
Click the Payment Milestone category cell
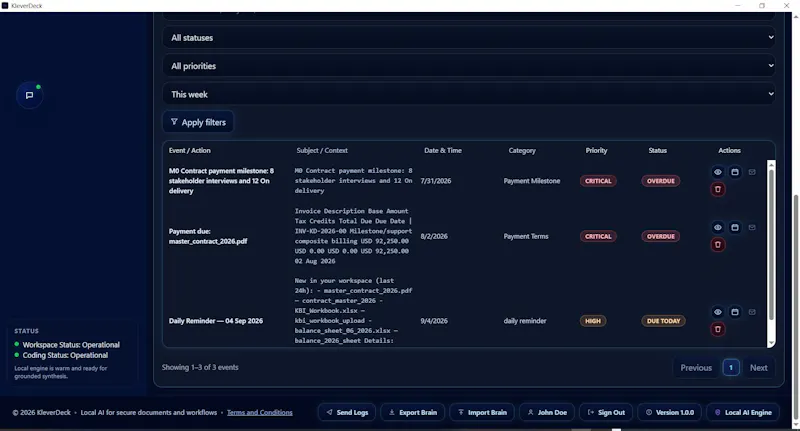(532, 181)
